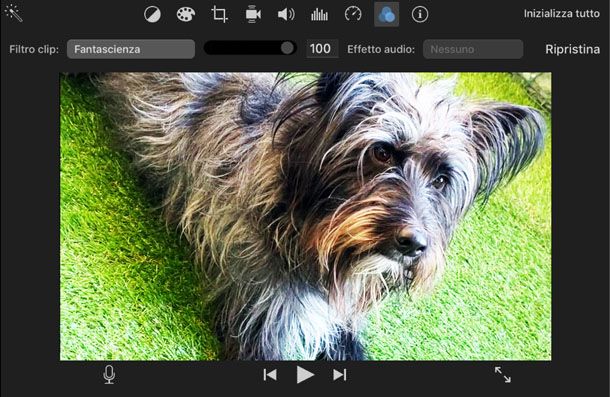This screenshot has height=397, width=610.
Task: Click the filter amount field showing 100
Action: 322,49
